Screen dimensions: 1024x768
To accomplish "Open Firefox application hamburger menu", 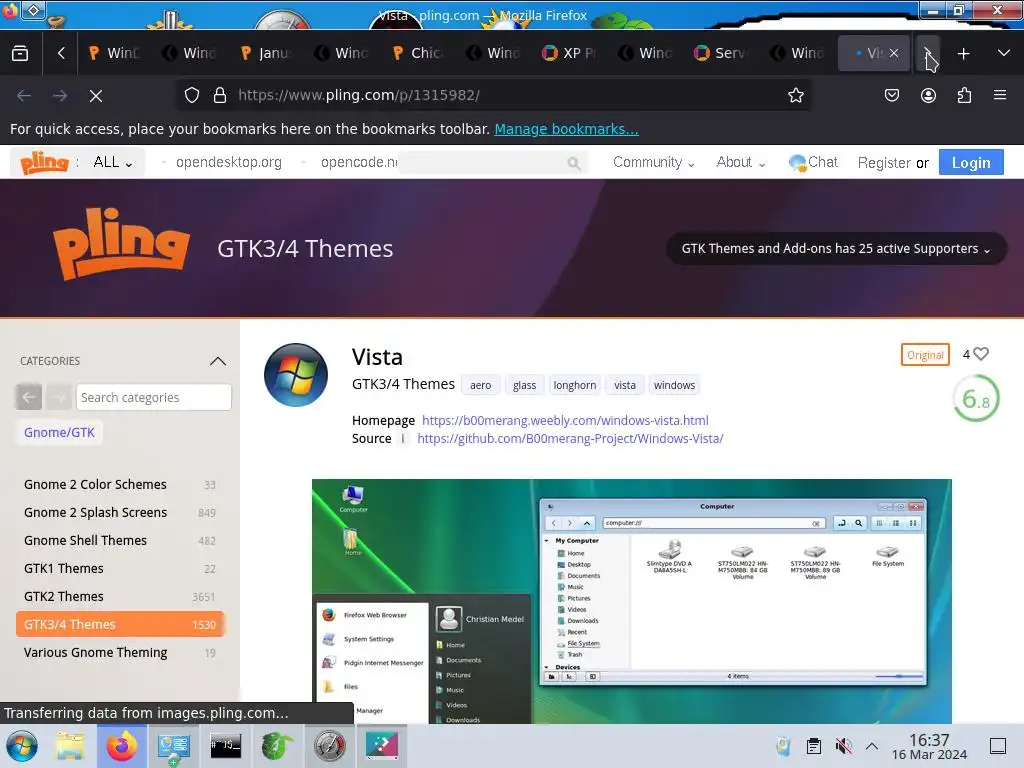I will 1000,95.
